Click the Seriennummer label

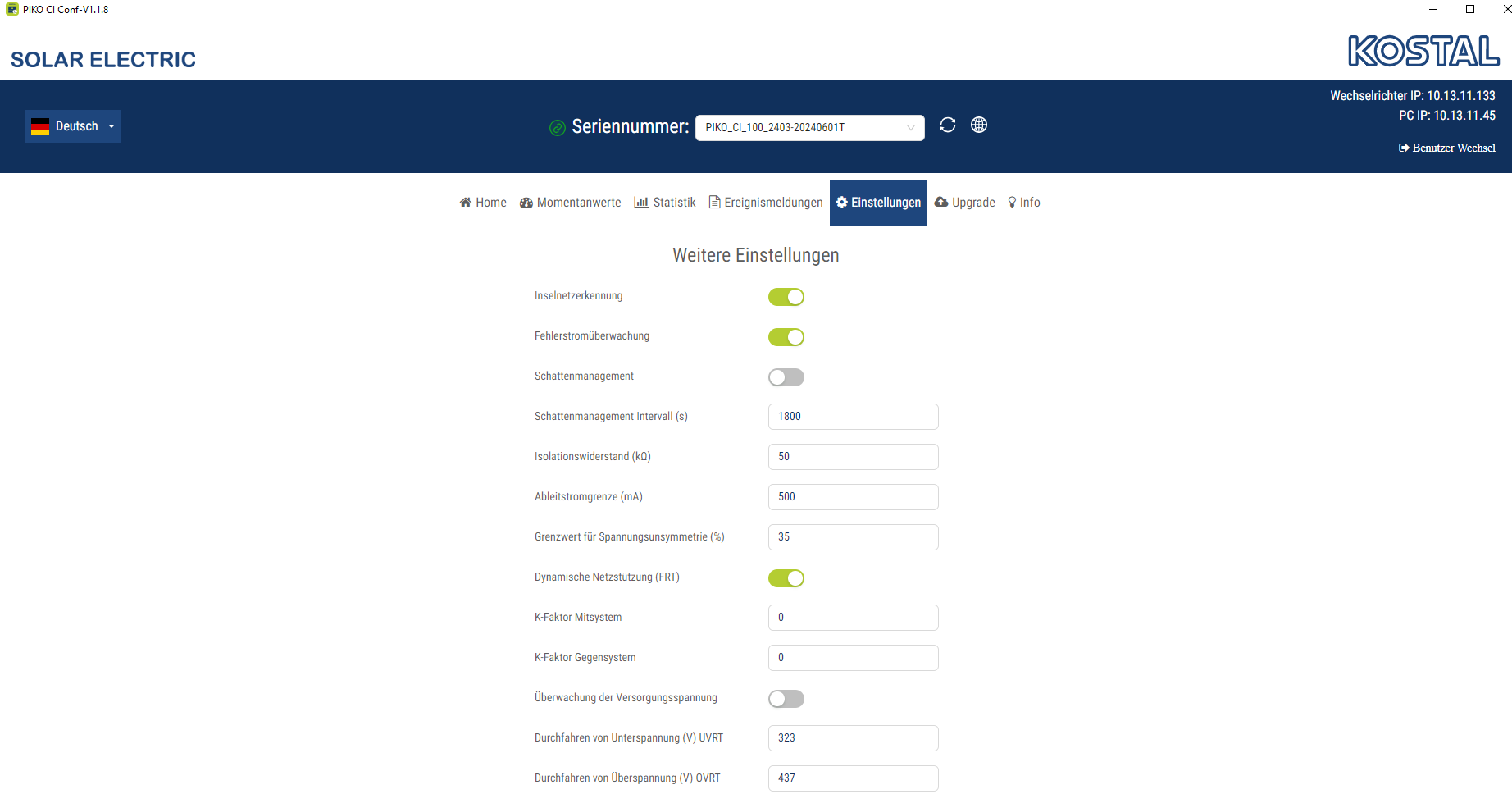tap(631, 126)
